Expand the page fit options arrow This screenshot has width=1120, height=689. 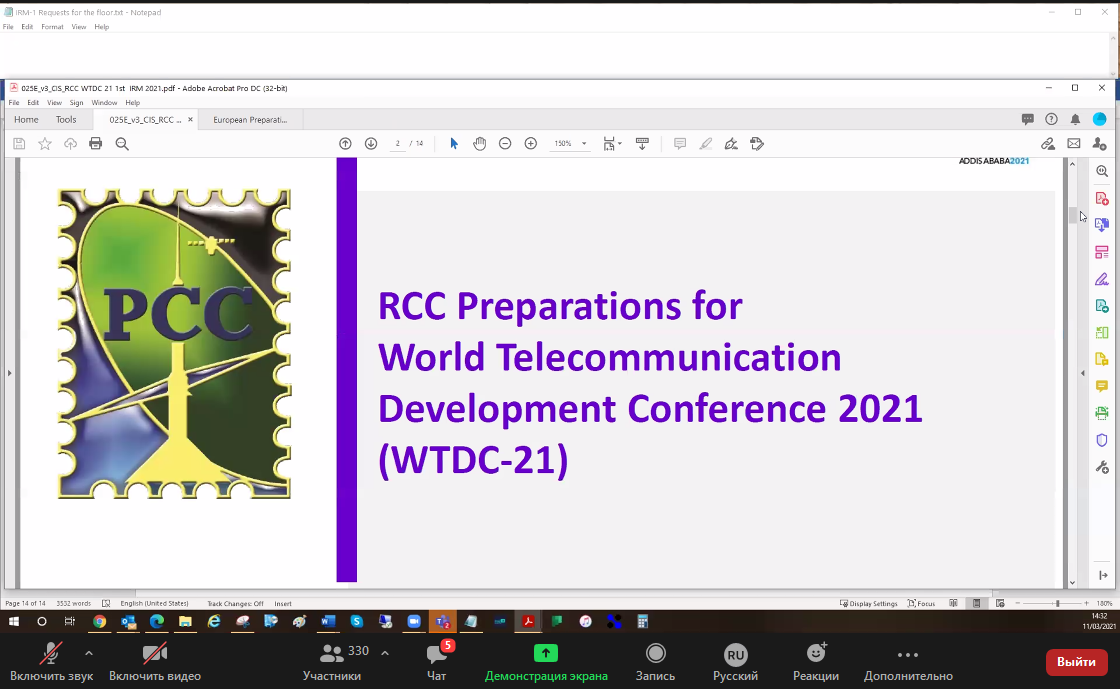pos(619,144)
